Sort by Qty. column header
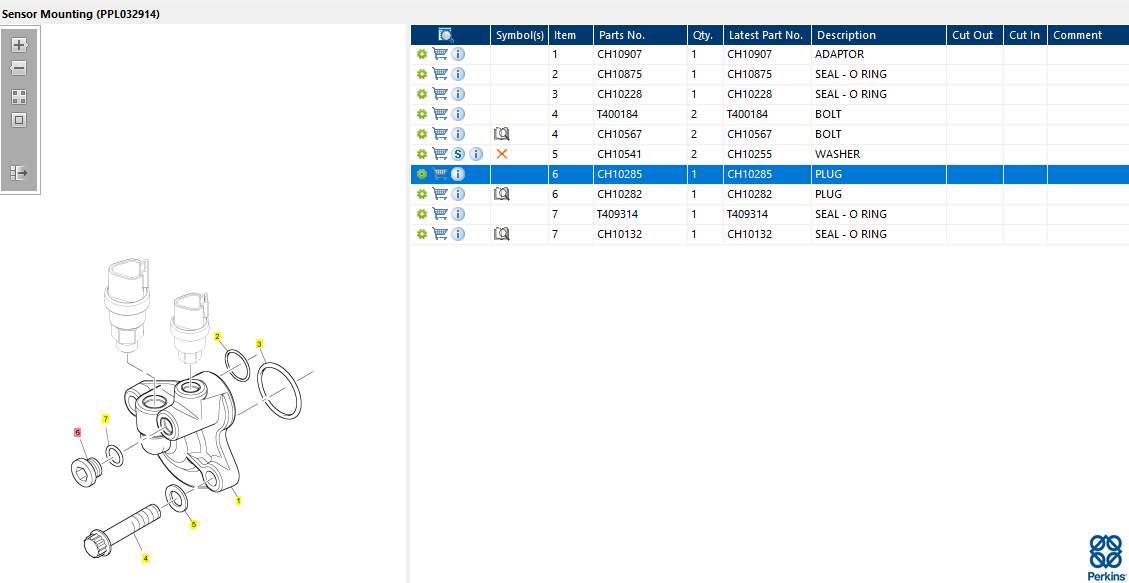The width and height of the screenshot is (1129, 583). pos(705,35)
